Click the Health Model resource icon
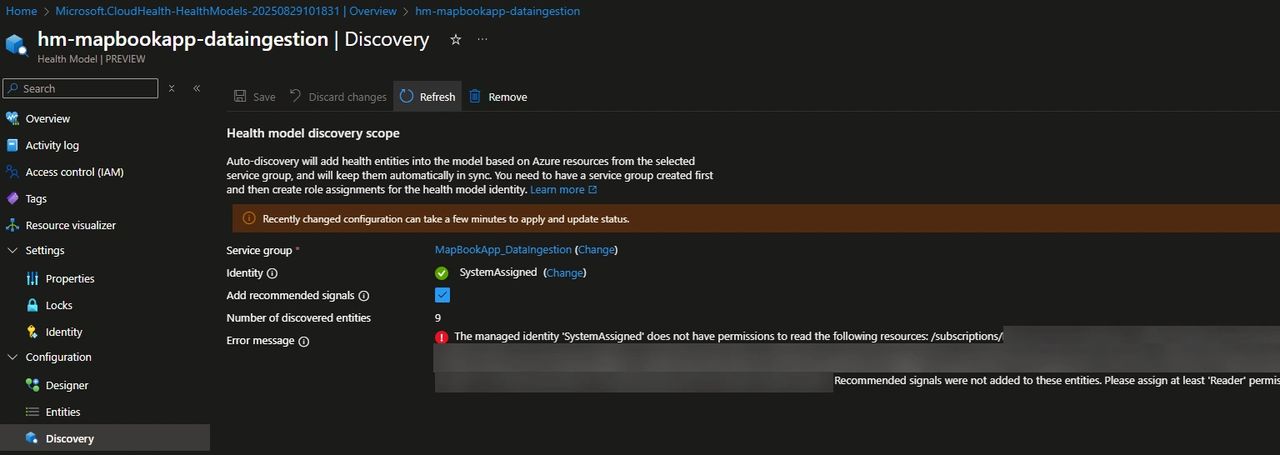This screenshot has width=1280, height=455. click(x=16, y=45)
